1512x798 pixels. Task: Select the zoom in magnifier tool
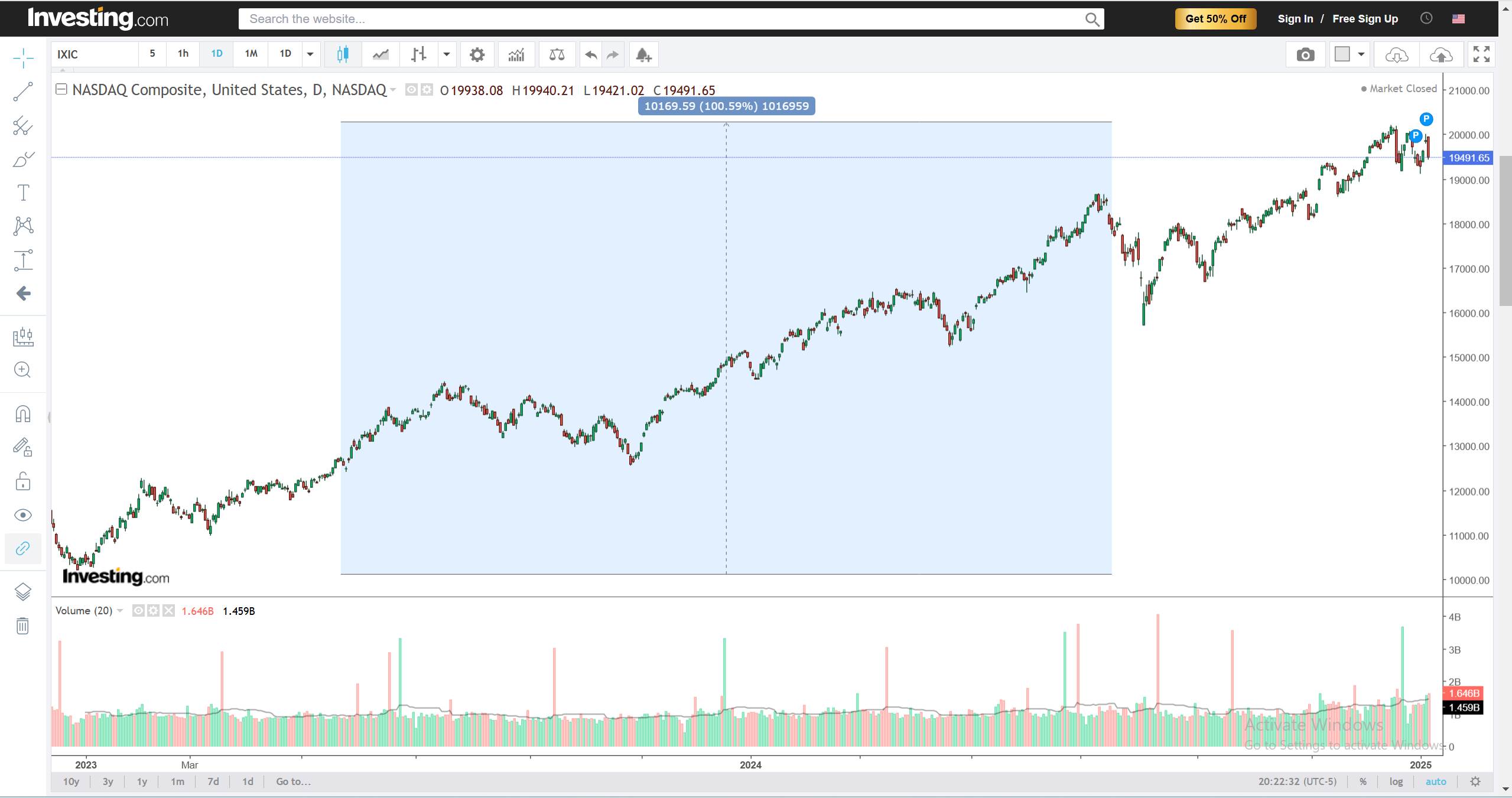[x=22, y=370]
